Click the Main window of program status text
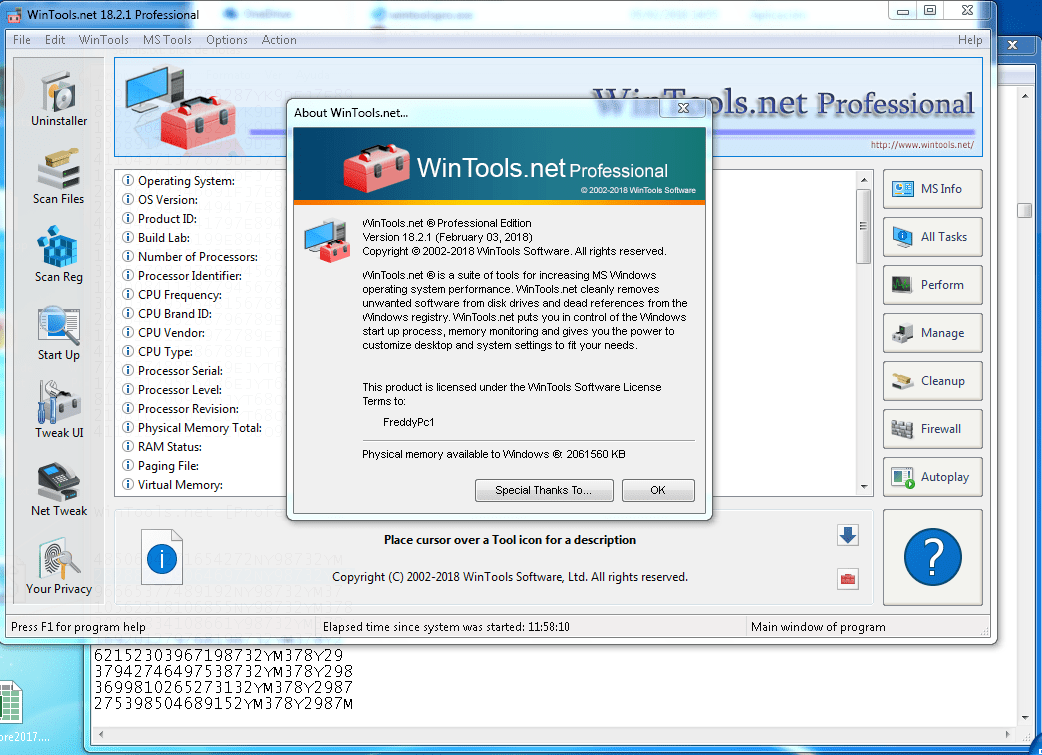Screen dimensions: 1042x755 (x=818, y=627)
